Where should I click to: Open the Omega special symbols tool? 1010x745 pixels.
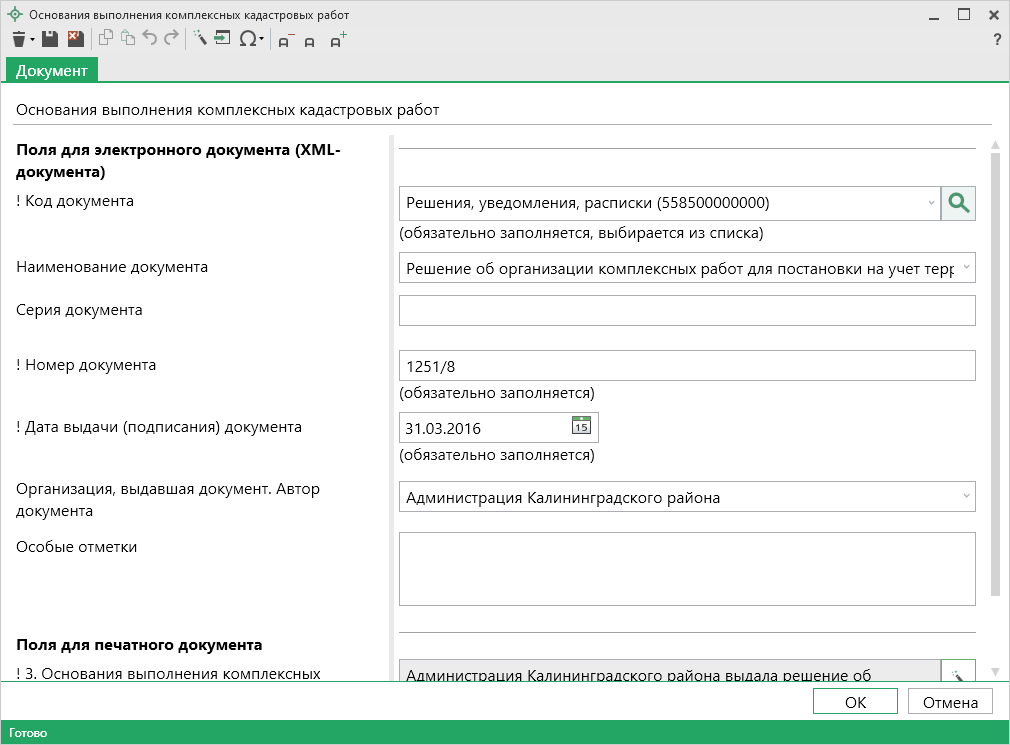tap(248, 39)
